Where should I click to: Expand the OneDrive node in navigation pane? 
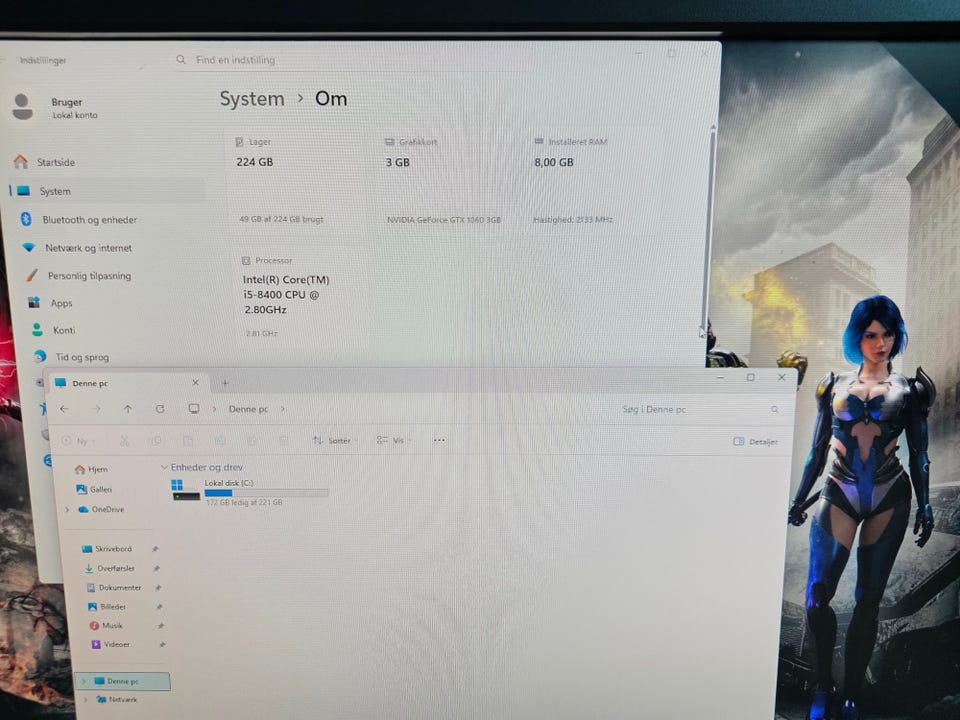point(67,509)
